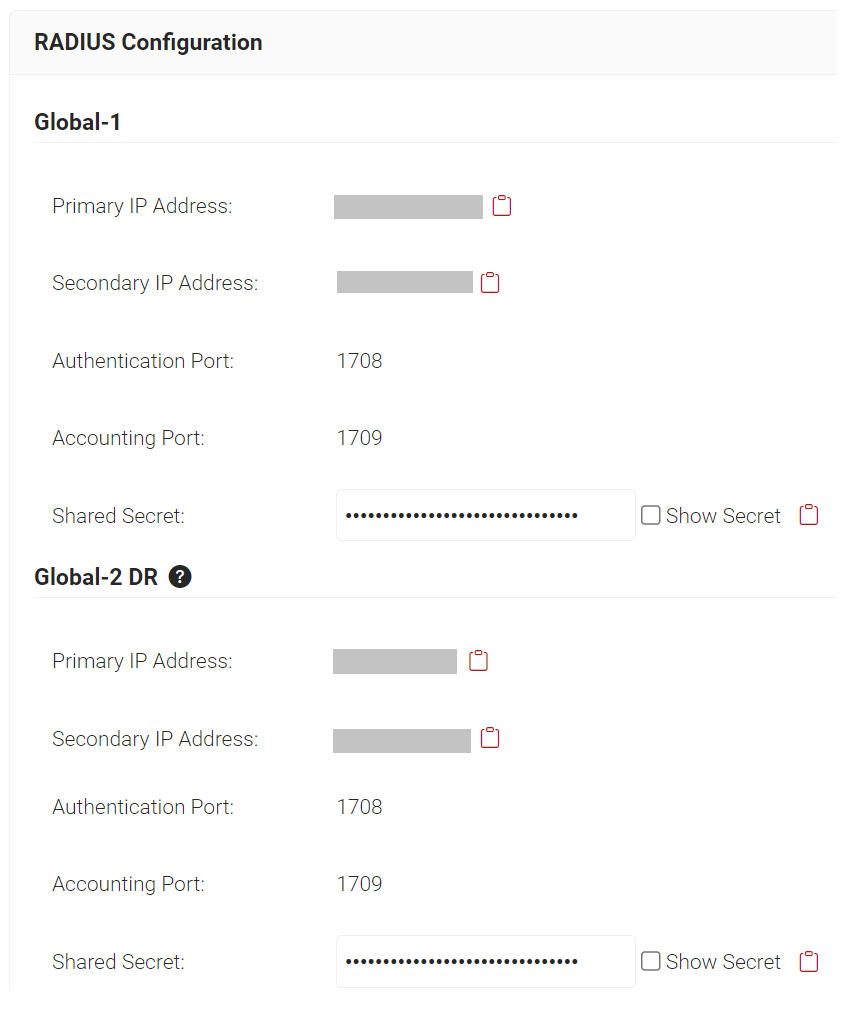Copy the Global-2 DR primary IP address

[x=479, y=661]
